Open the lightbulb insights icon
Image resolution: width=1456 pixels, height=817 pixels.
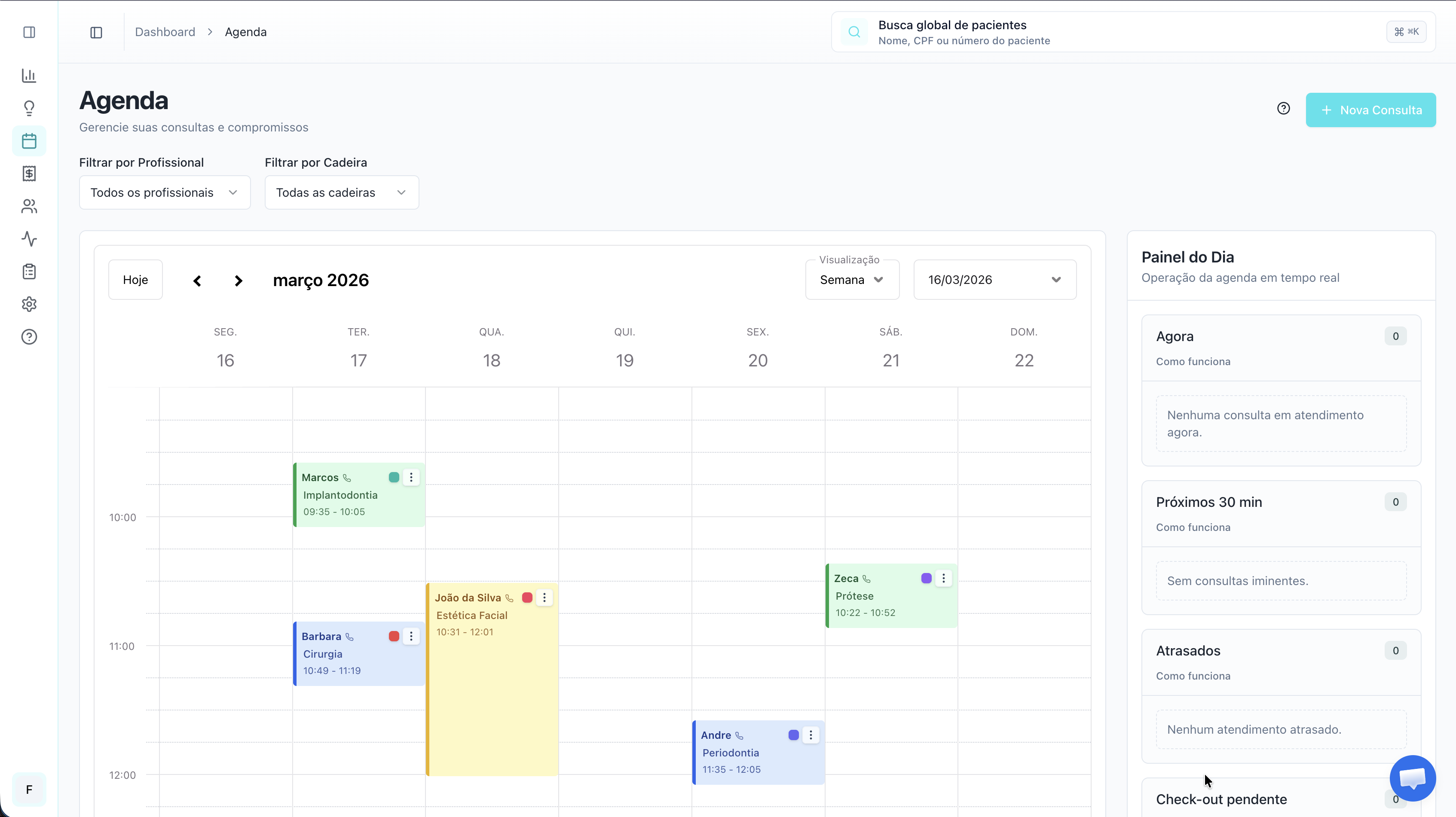coord(29,108)
